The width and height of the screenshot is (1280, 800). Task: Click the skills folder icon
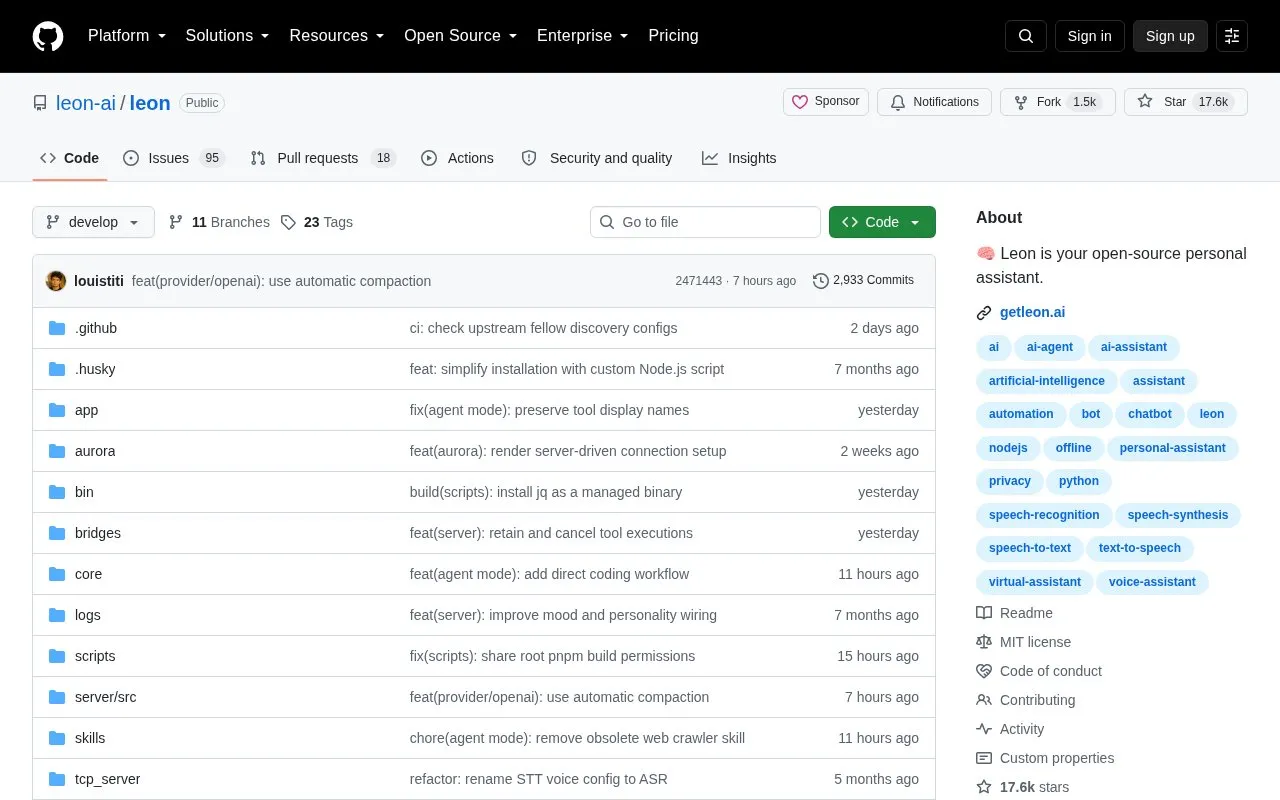[57, 738]
